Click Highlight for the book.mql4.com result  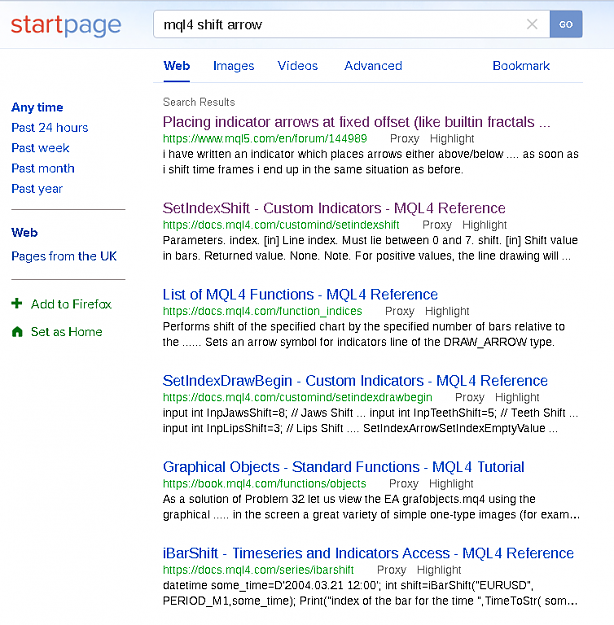click(x=451, y=483)
